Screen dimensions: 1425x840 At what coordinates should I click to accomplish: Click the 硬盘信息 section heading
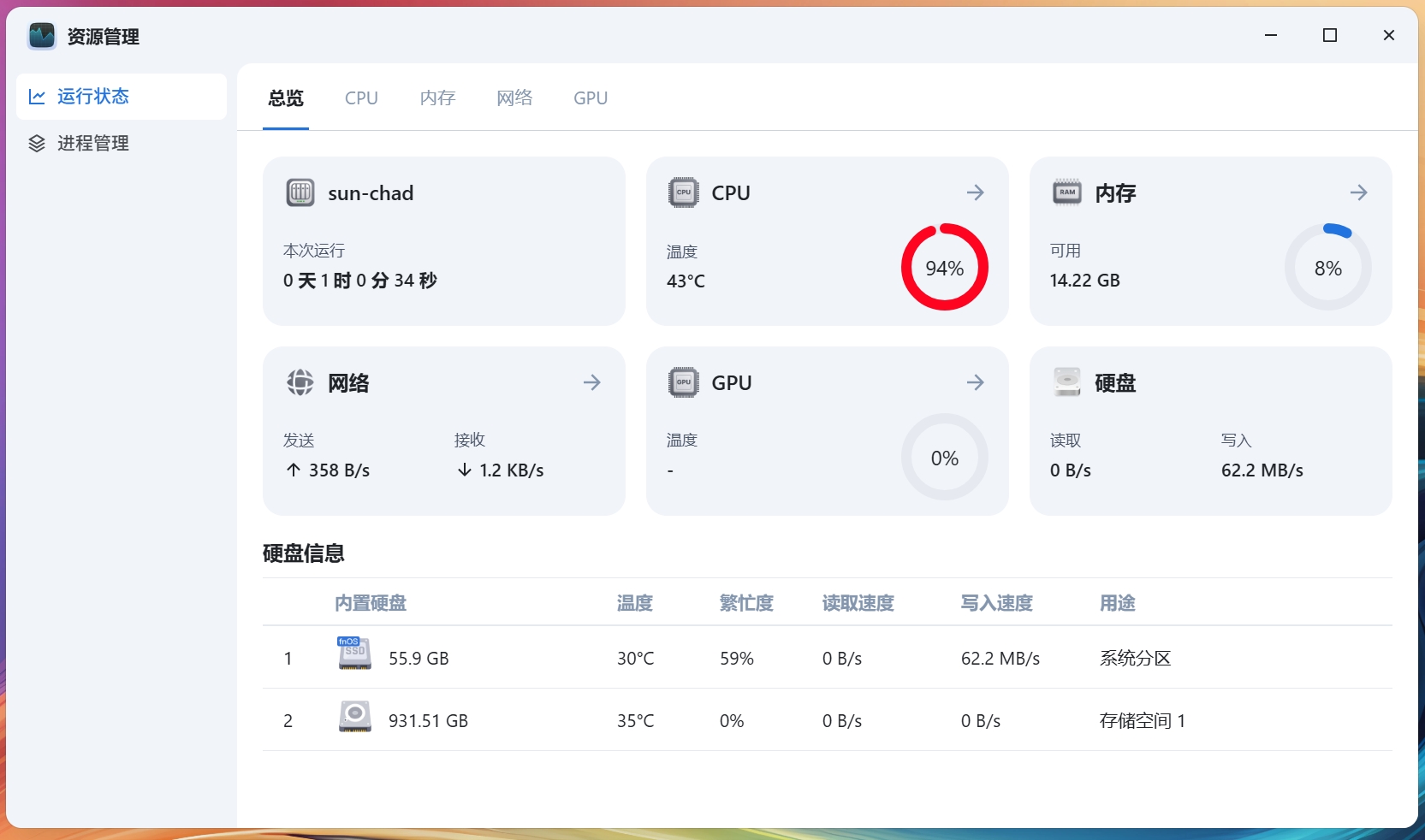tap(304, 553)
